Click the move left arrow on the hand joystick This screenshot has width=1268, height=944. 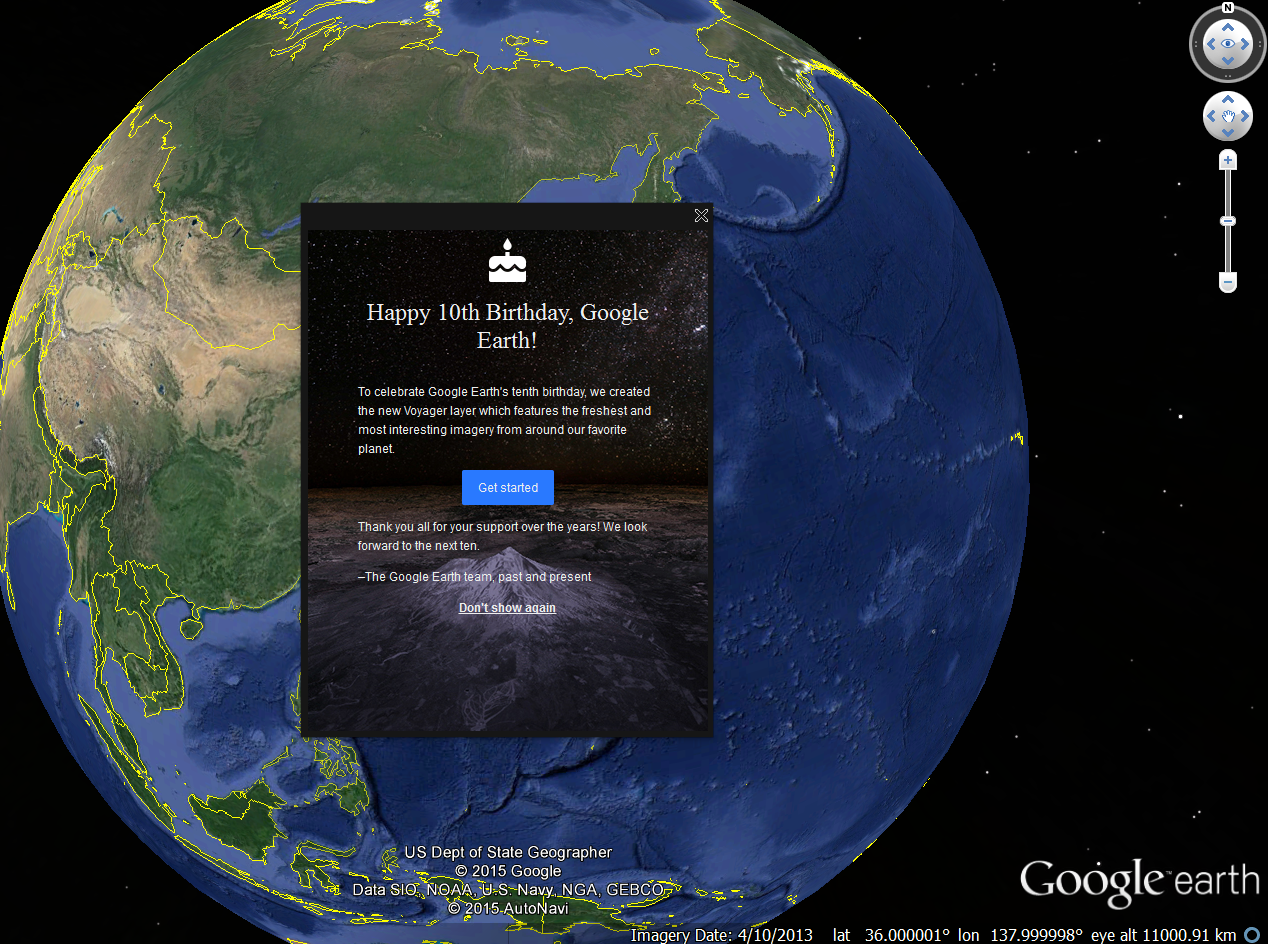(1211, 117)
